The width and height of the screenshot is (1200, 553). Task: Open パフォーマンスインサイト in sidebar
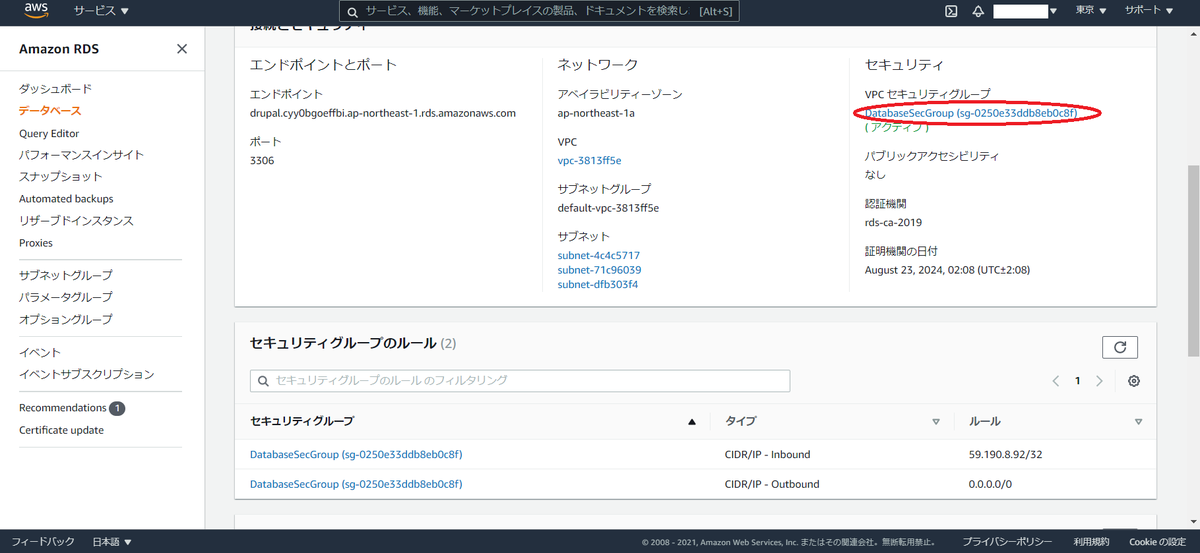[x=81, y=155]
